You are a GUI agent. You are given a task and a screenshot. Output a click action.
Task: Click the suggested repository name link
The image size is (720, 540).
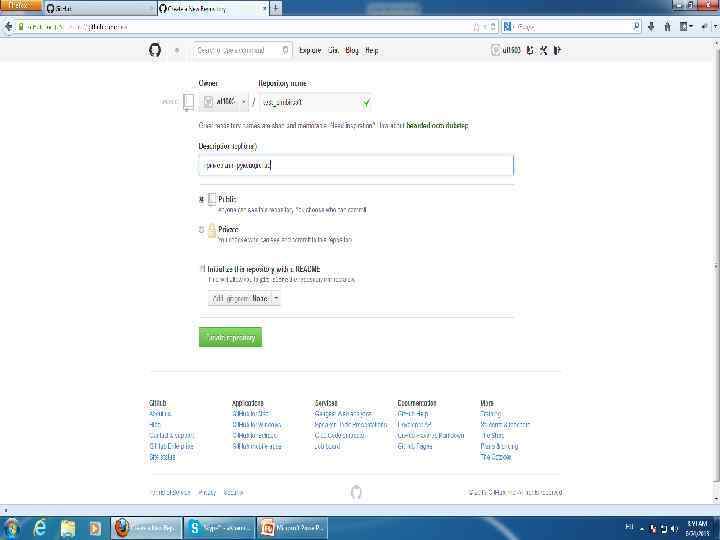(x=437, y=125)
